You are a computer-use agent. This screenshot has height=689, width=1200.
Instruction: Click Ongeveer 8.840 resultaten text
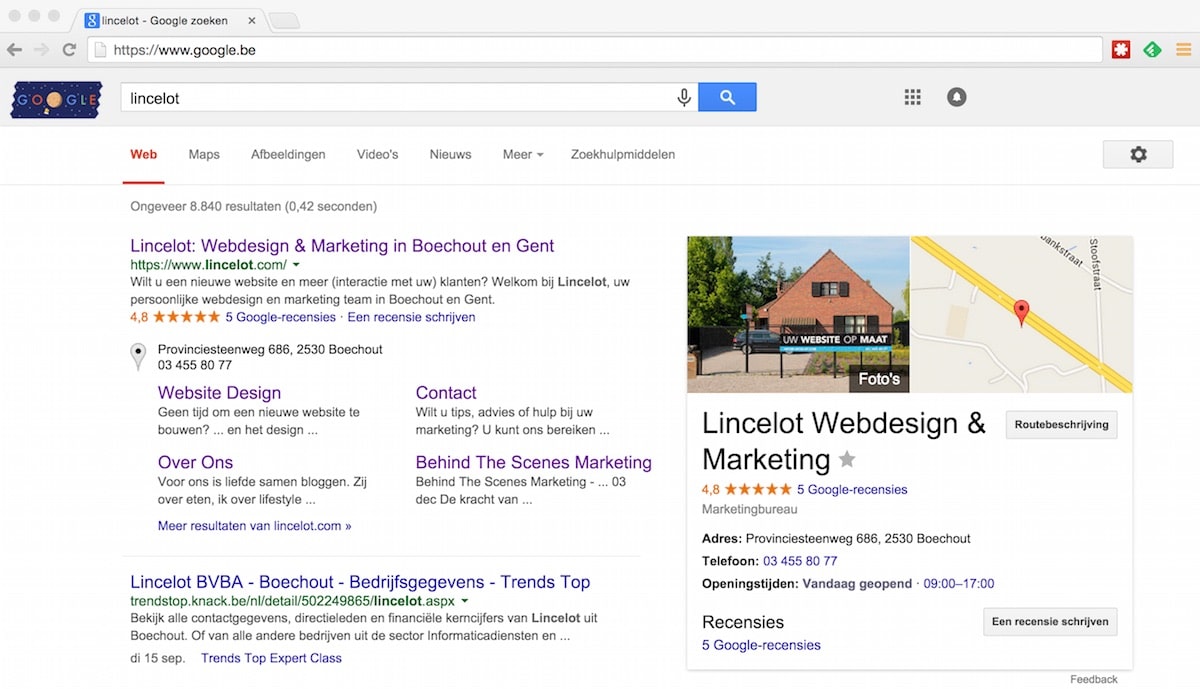253,207
